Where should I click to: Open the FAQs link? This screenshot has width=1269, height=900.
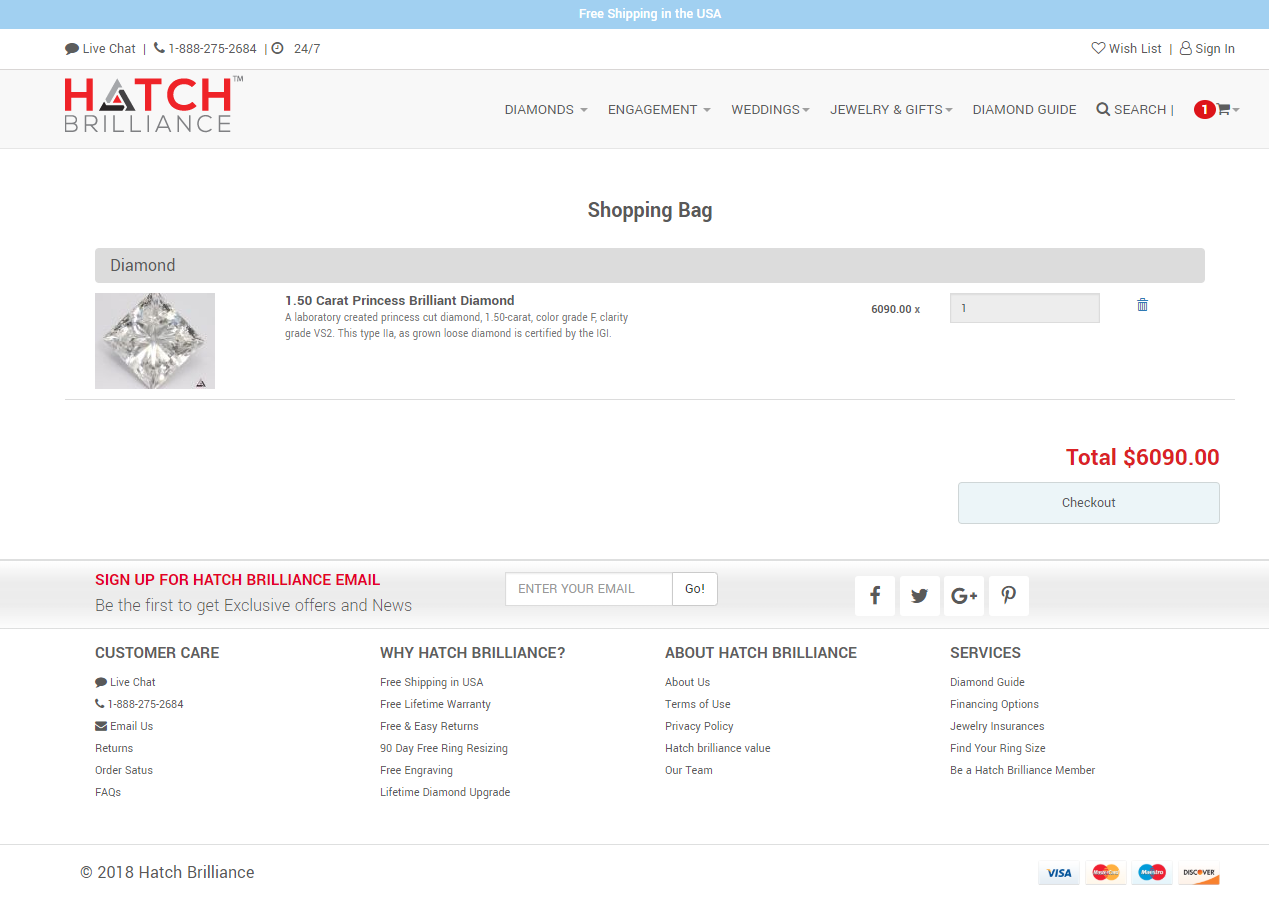[x=108, y=792]
